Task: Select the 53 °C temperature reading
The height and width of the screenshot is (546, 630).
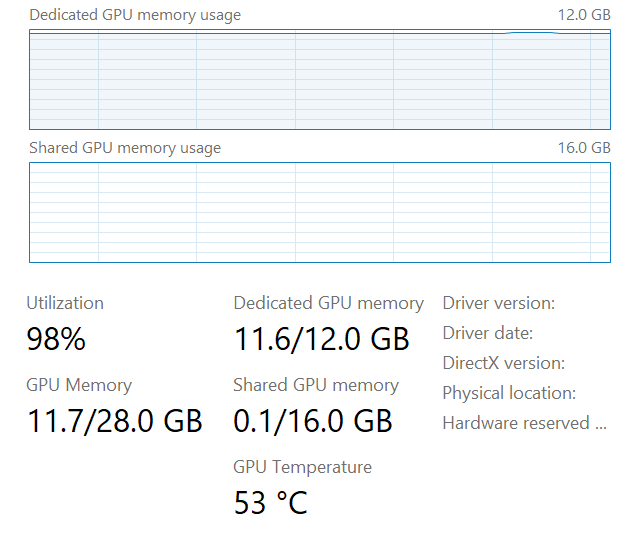Action: (271, 503)
